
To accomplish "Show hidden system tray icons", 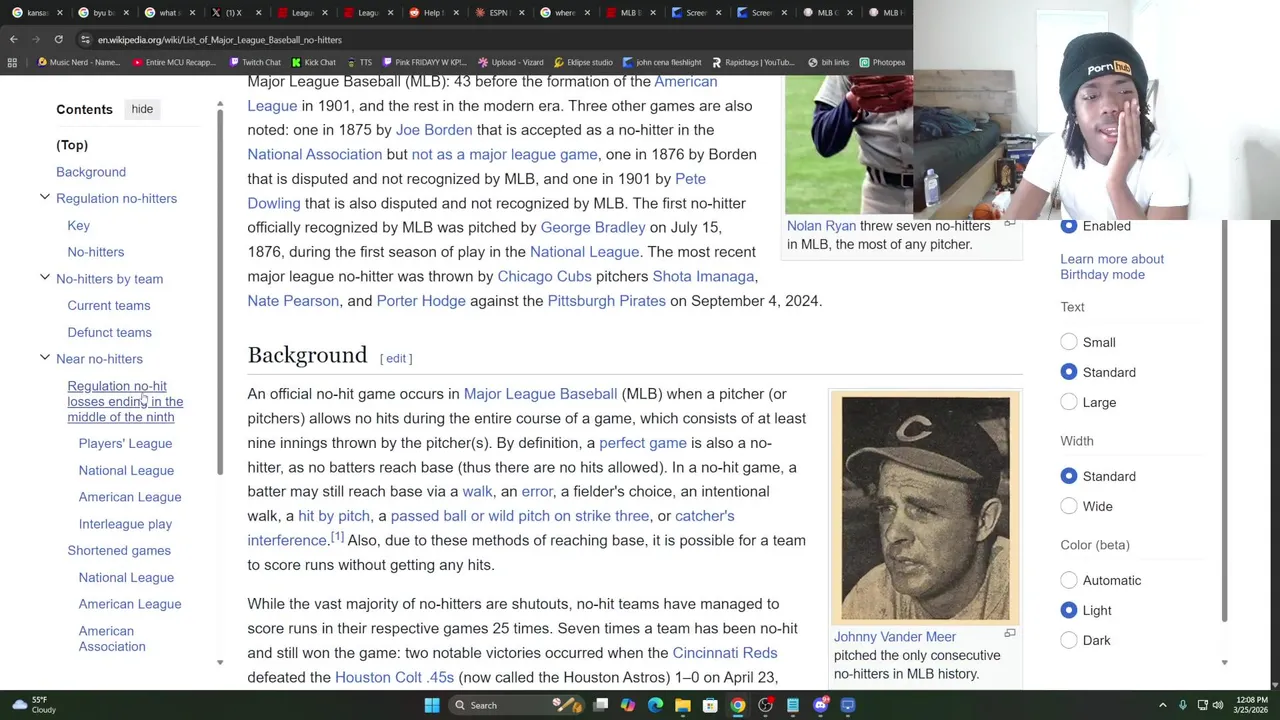I will [1162, 705].
